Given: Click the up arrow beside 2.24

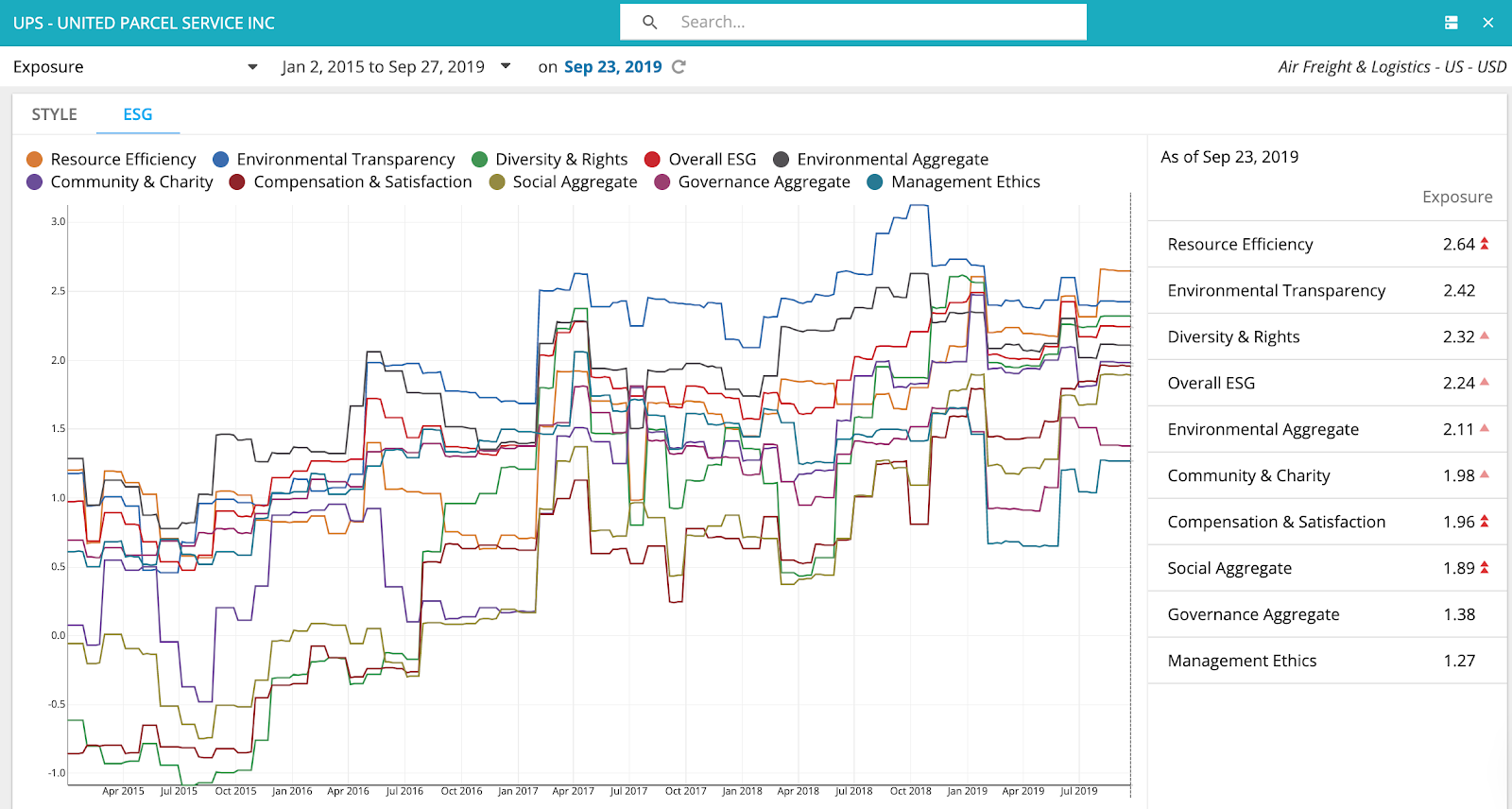Looking at the screenshot, I should click(1485, 382).
